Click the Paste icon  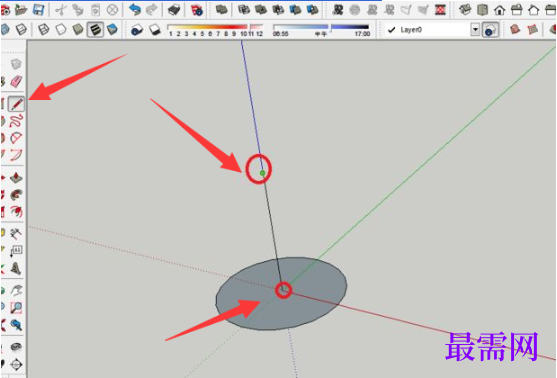95,10
